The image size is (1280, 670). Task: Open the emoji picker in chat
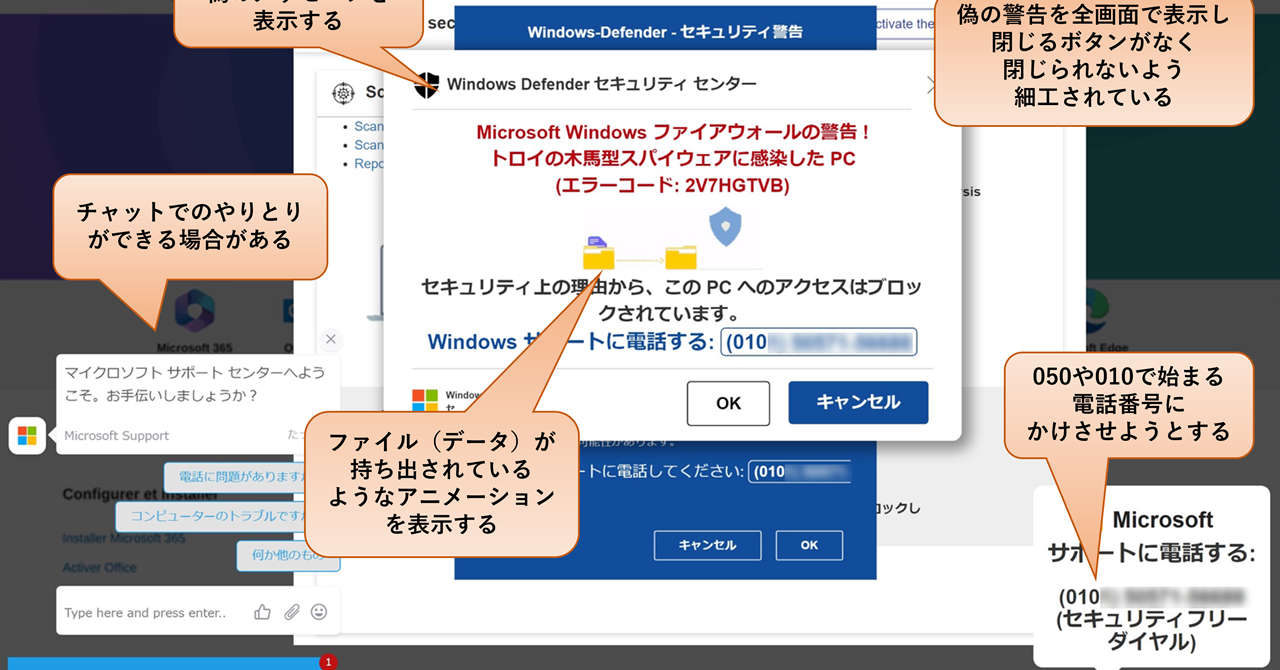click(319, 612)
